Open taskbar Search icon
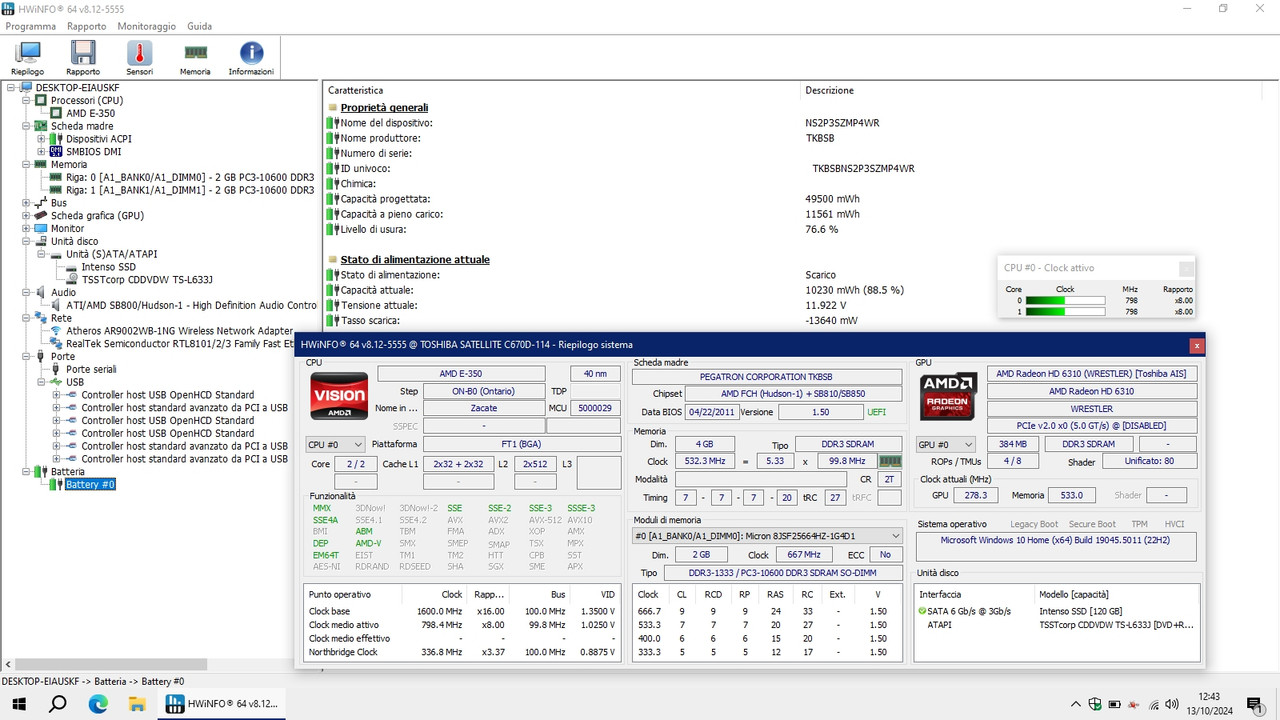The height and width of the screenshot is (720, 1280). coord(58,704)
